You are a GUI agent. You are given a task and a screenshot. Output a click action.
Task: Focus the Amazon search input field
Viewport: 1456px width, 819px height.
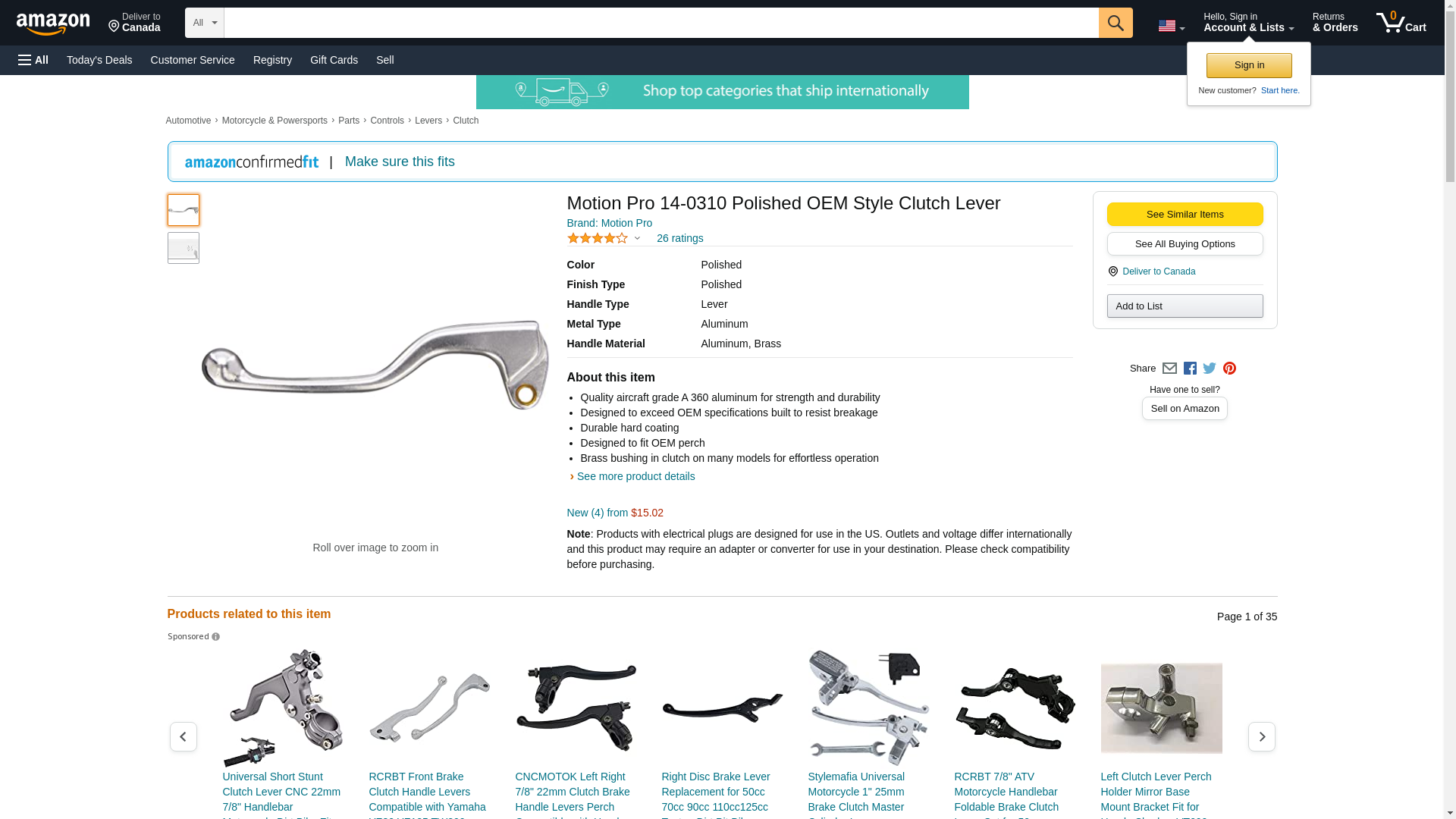[661, 23]
